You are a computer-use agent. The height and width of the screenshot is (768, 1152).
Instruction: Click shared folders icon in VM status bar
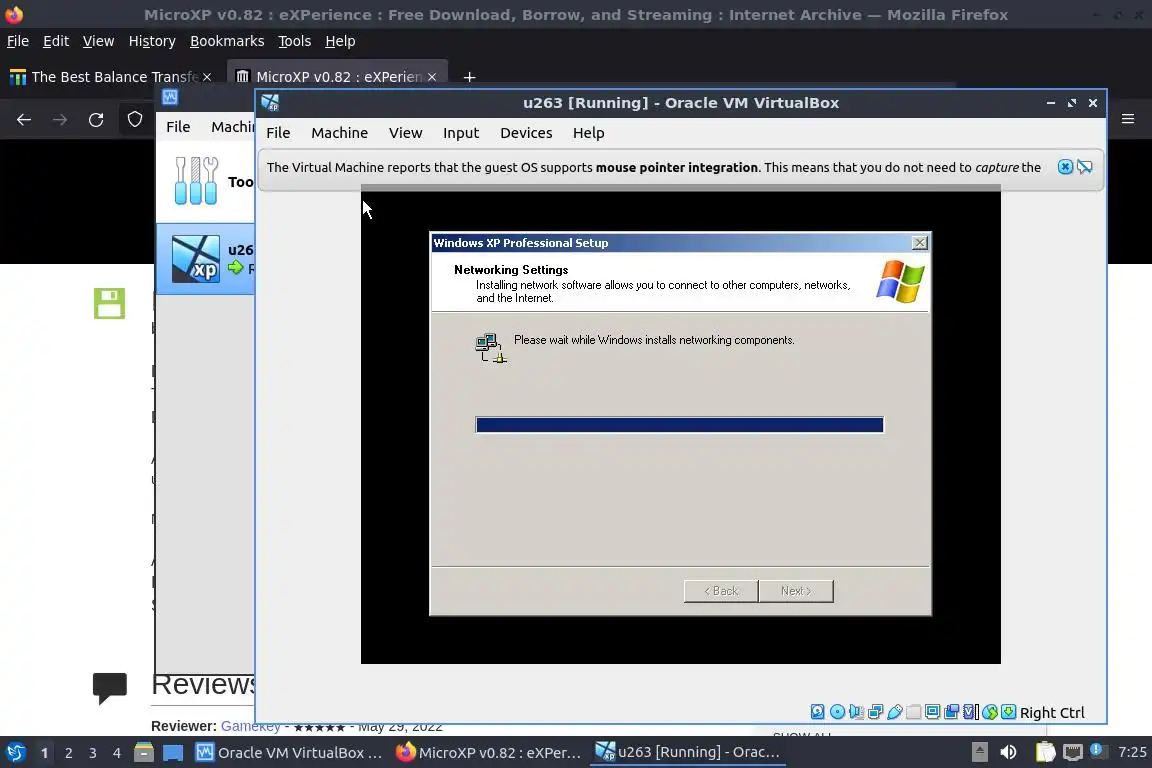913,711
